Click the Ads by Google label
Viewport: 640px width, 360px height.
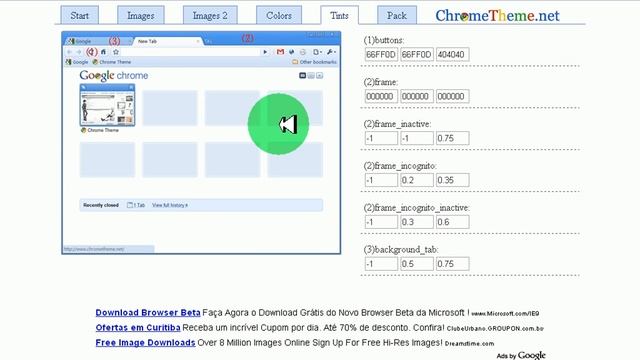coord(521,356)
